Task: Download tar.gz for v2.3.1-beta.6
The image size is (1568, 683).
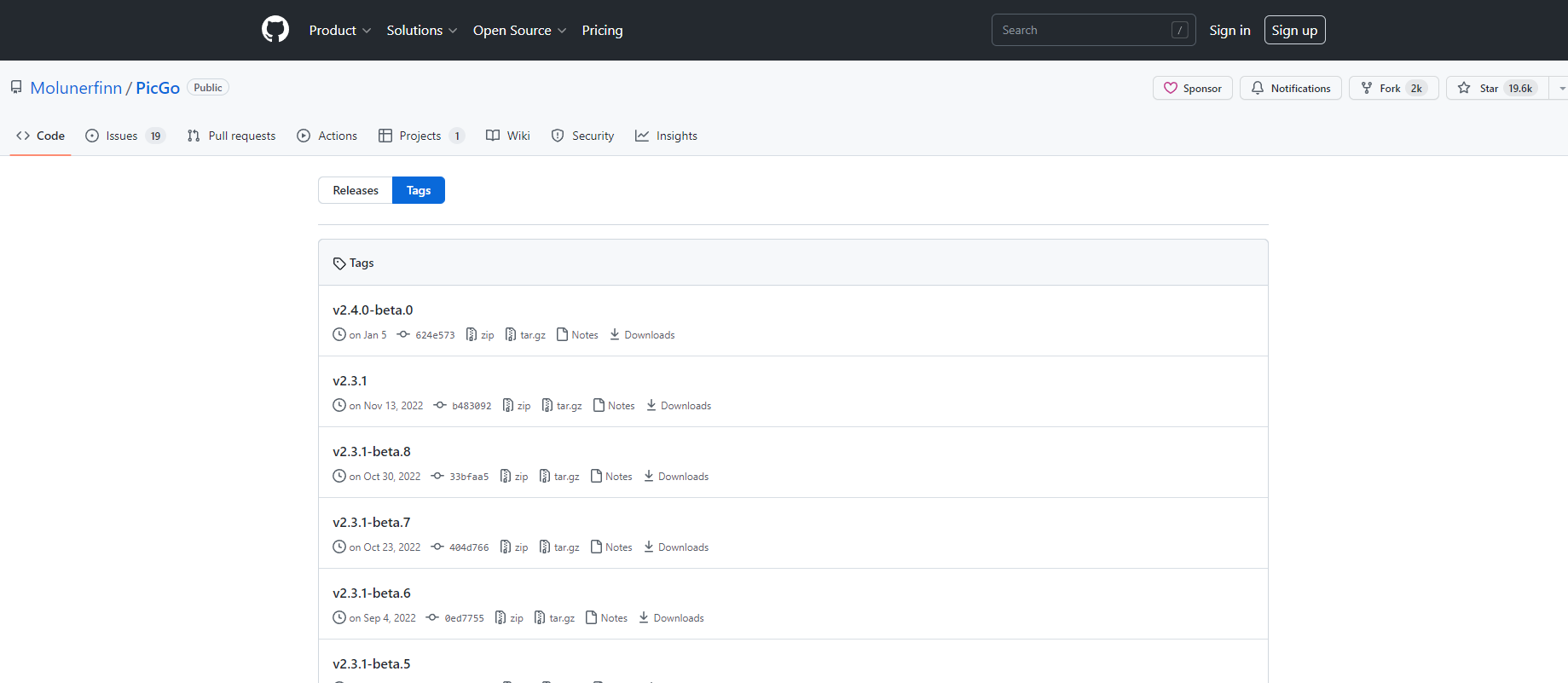Action: [x=554, y=618]
